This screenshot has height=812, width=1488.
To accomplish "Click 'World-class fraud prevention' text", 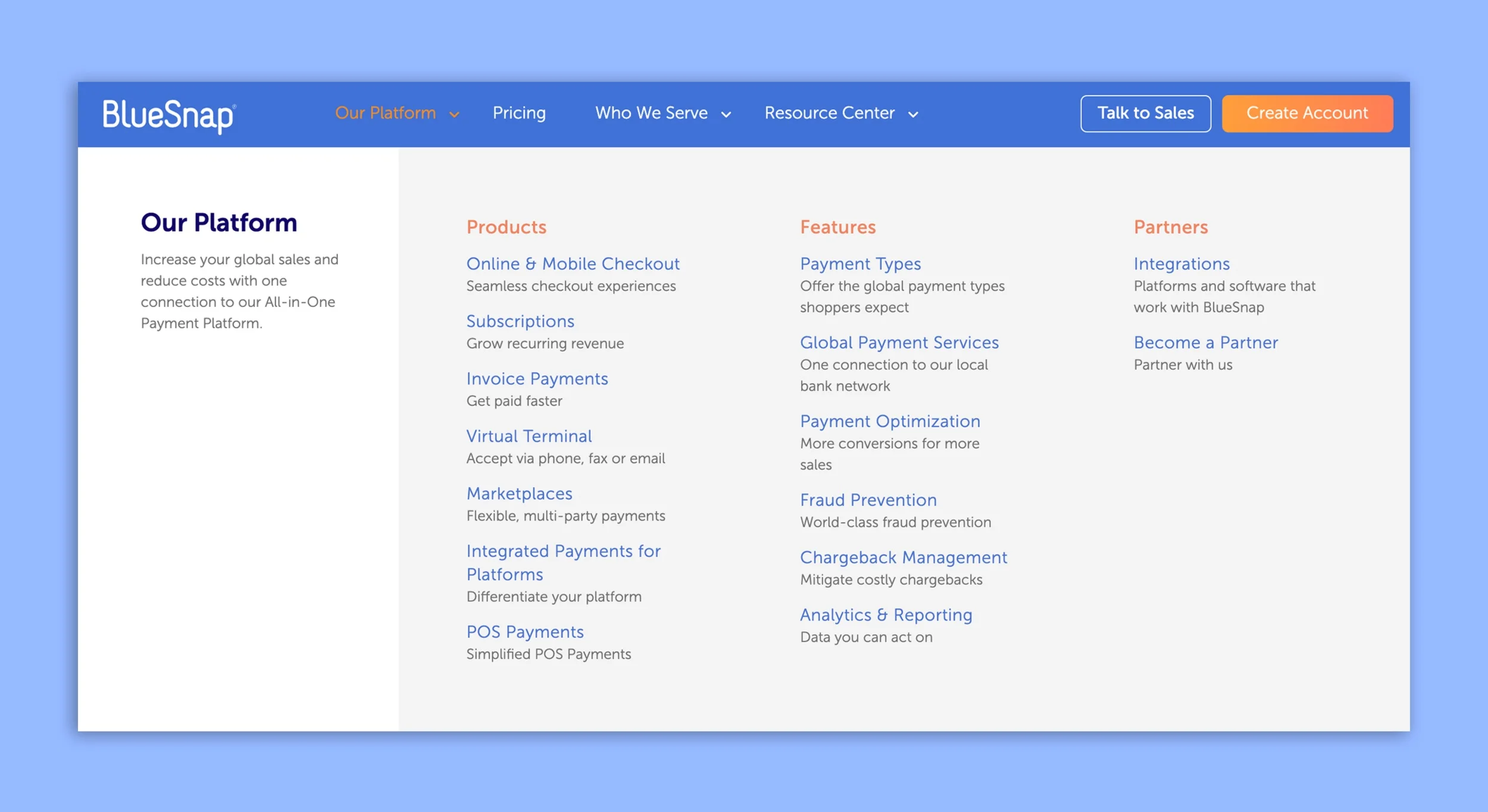I will coord(896,522).
